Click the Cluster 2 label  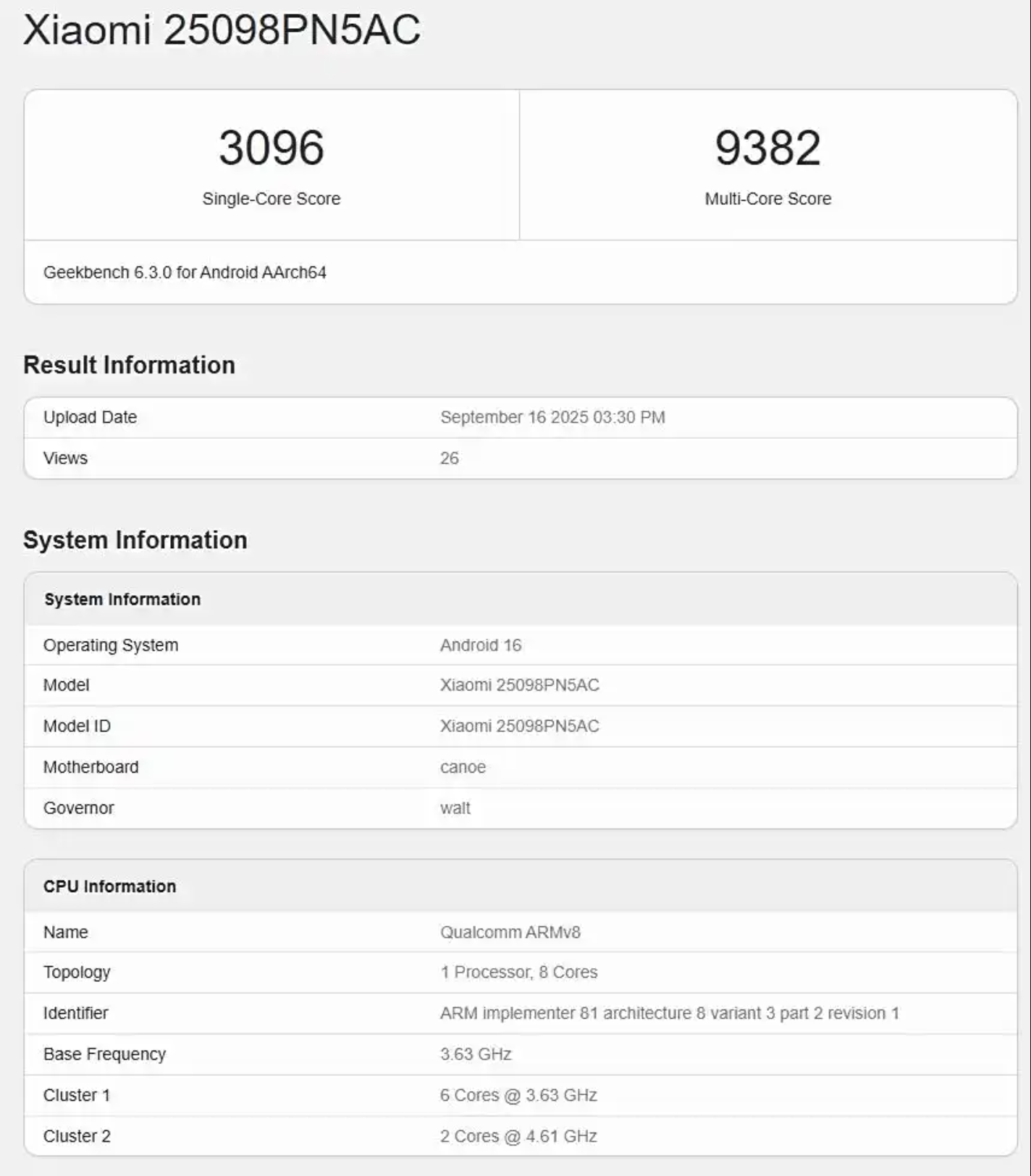tap(77, 1136)
